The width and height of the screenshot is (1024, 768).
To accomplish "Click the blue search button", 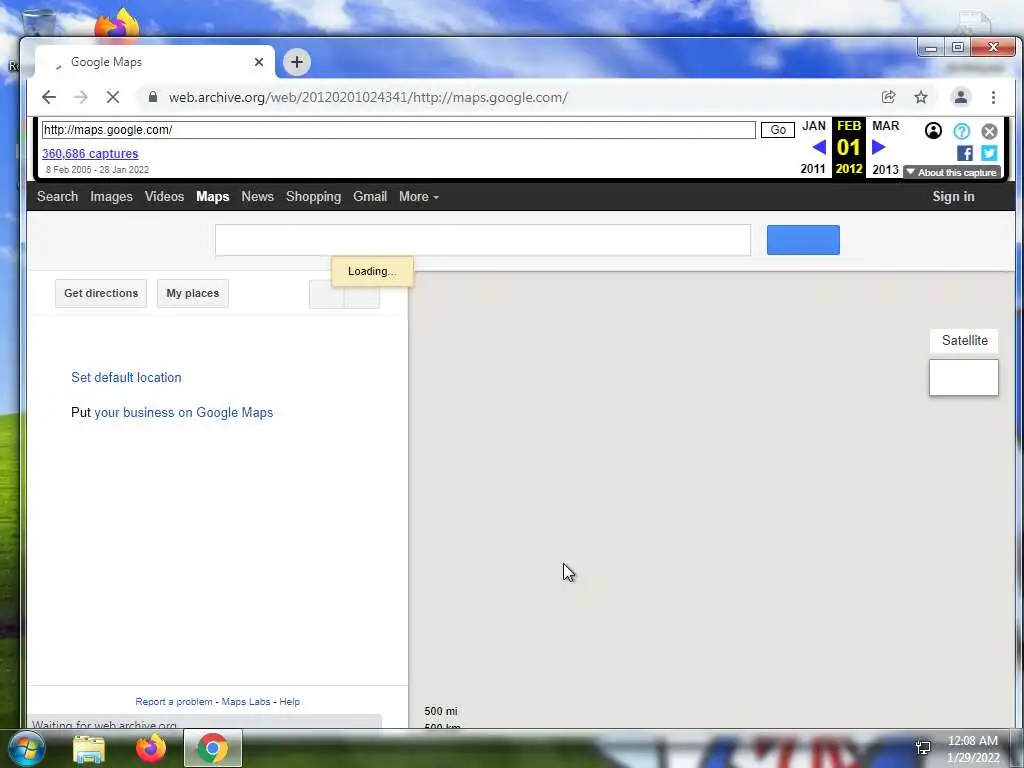I will click(x=803, y=240).
